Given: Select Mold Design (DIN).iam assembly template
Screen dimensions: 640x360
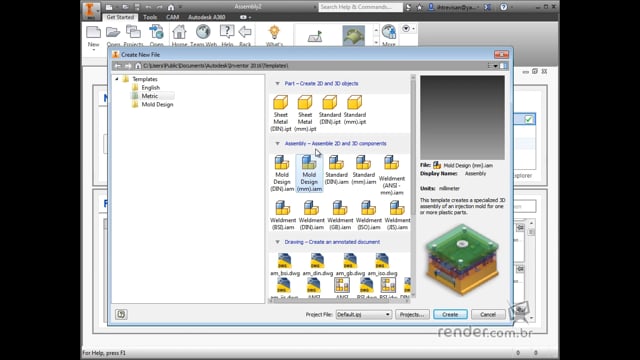Looking at the screenshot, I should coord(282,173).
